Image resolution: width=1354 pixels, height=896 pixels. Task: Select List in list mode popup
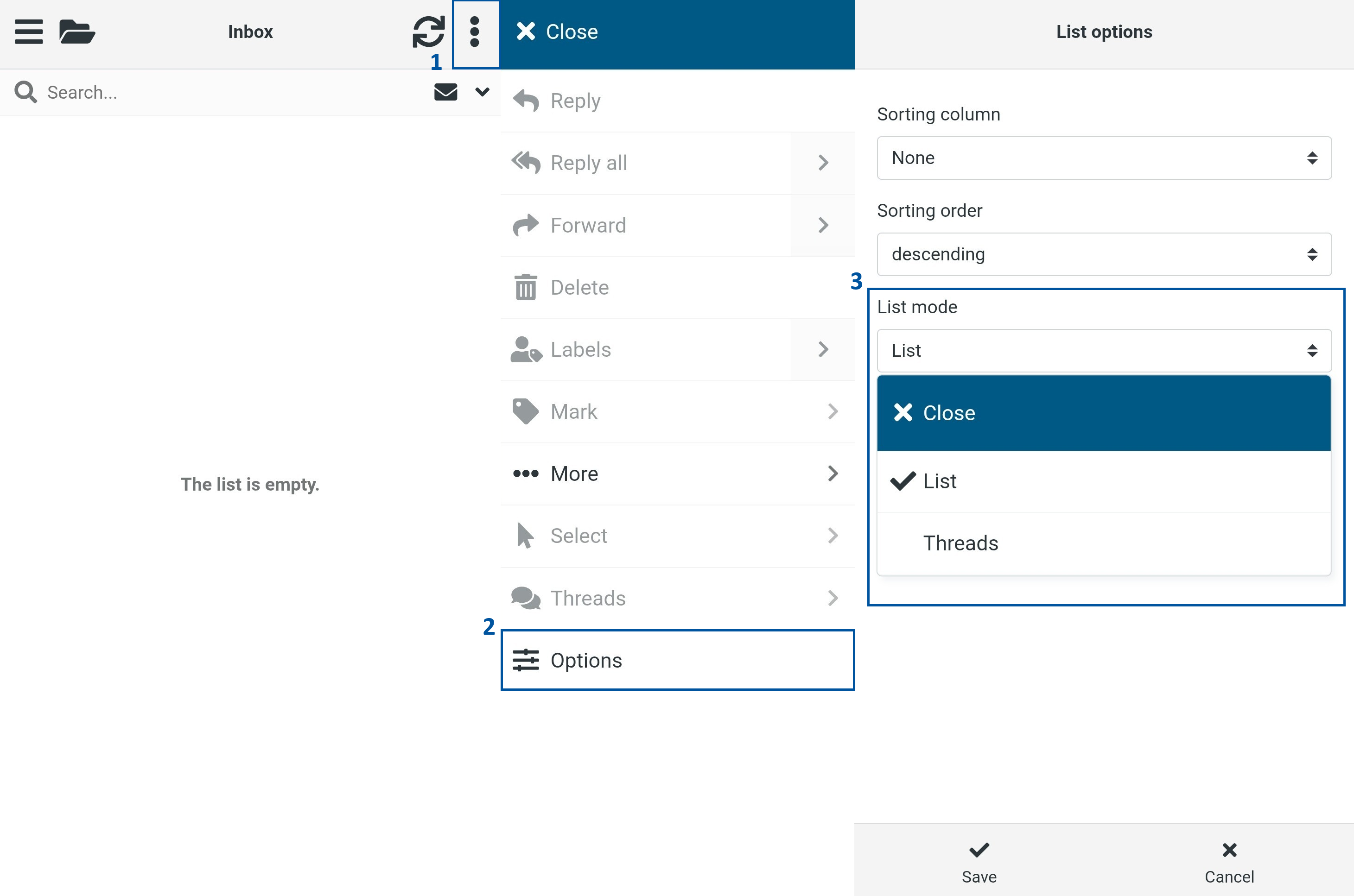1104,481
